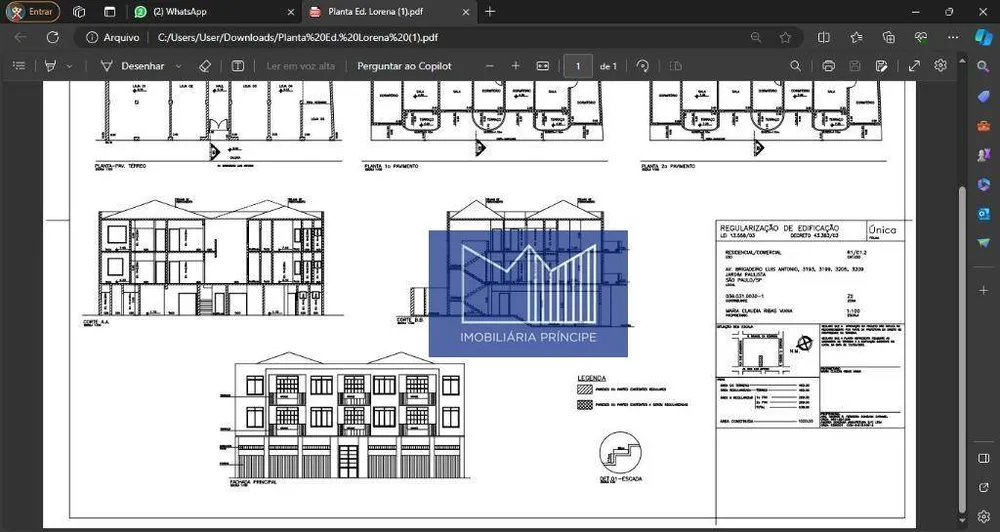
Task: Select the eraser tool
Action: (x=204, y=66)
